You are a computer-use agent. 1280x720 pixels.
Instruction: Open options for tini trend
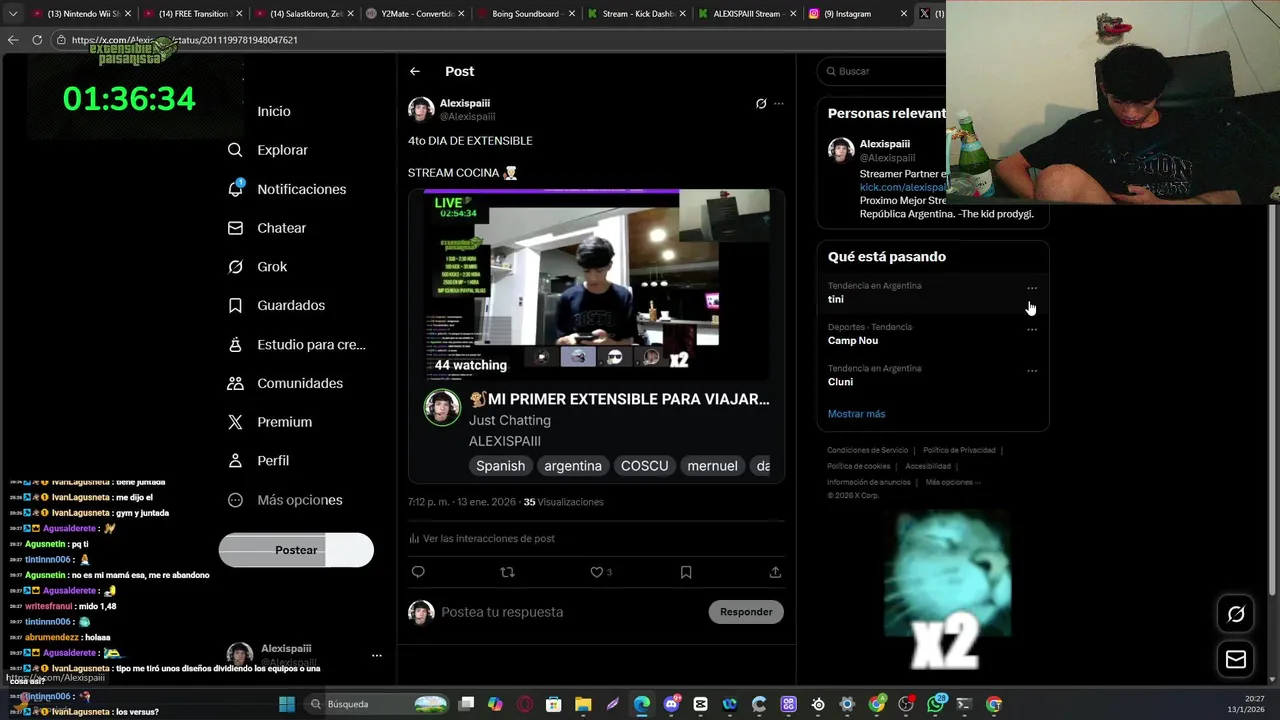1032,288
